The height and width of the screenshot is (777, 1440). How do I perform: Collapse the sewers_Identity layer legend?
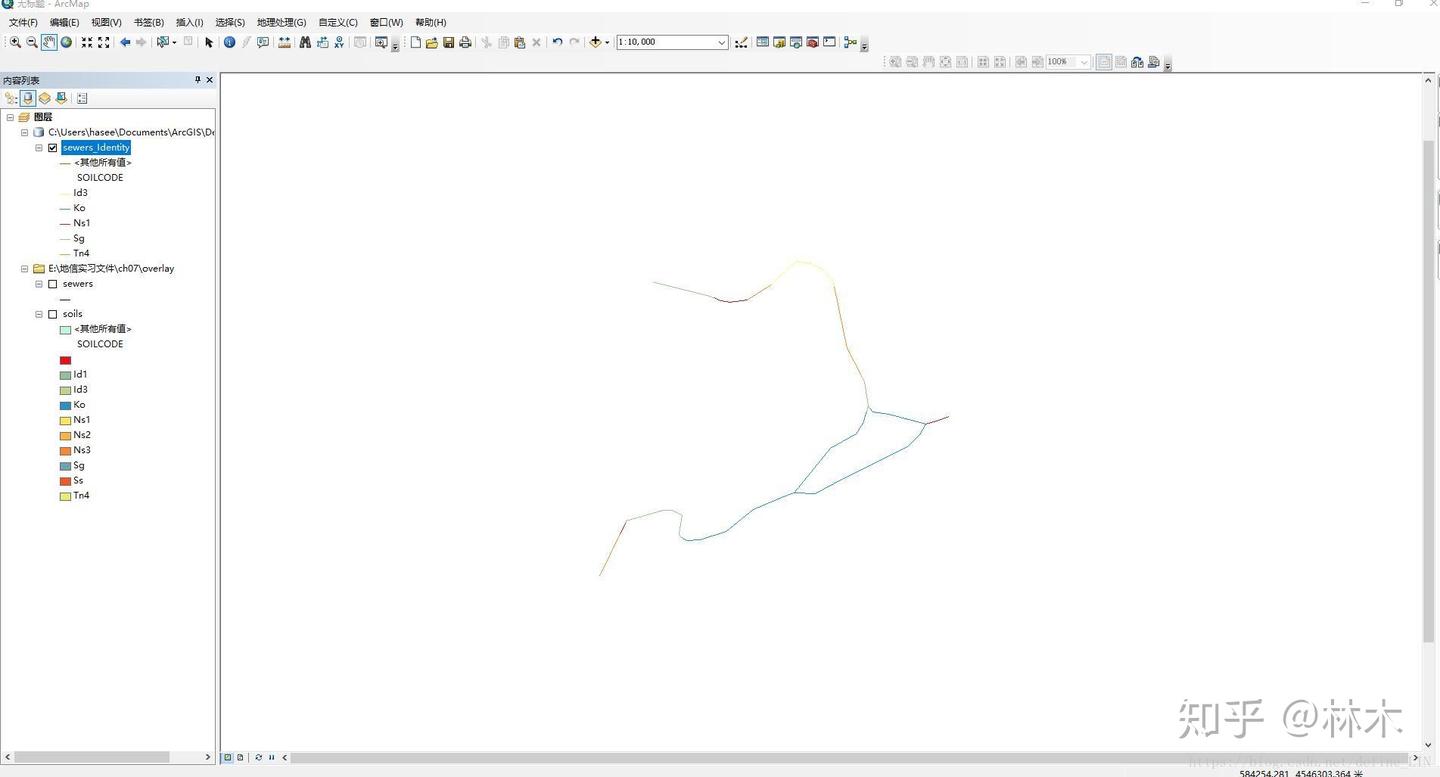[x=39, y=148]
